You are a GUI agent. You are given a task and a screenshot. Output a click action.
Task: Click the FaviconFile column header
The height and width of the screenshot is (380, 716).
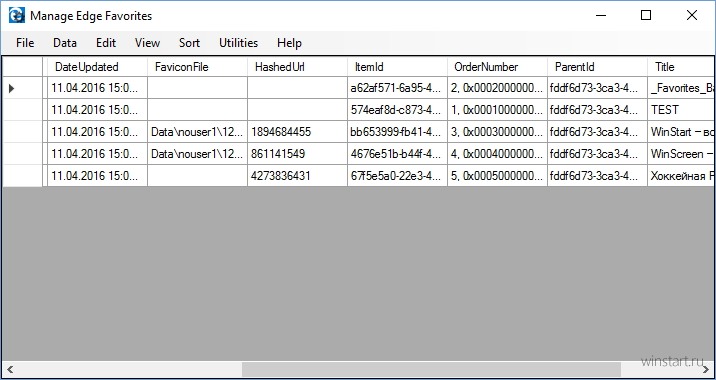(198, 67)
